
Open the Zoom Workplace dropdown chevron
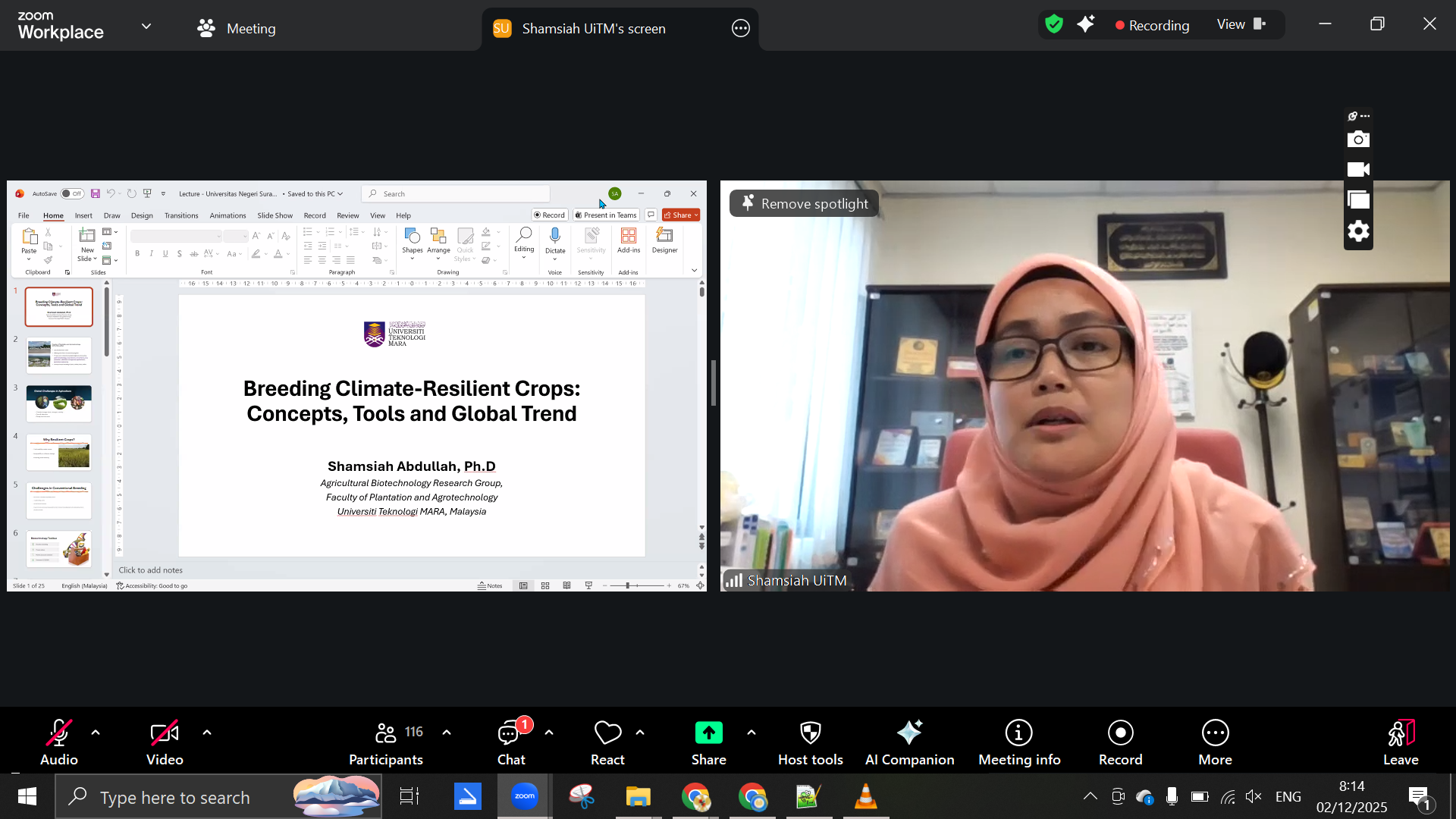click(x=146, y=27)
